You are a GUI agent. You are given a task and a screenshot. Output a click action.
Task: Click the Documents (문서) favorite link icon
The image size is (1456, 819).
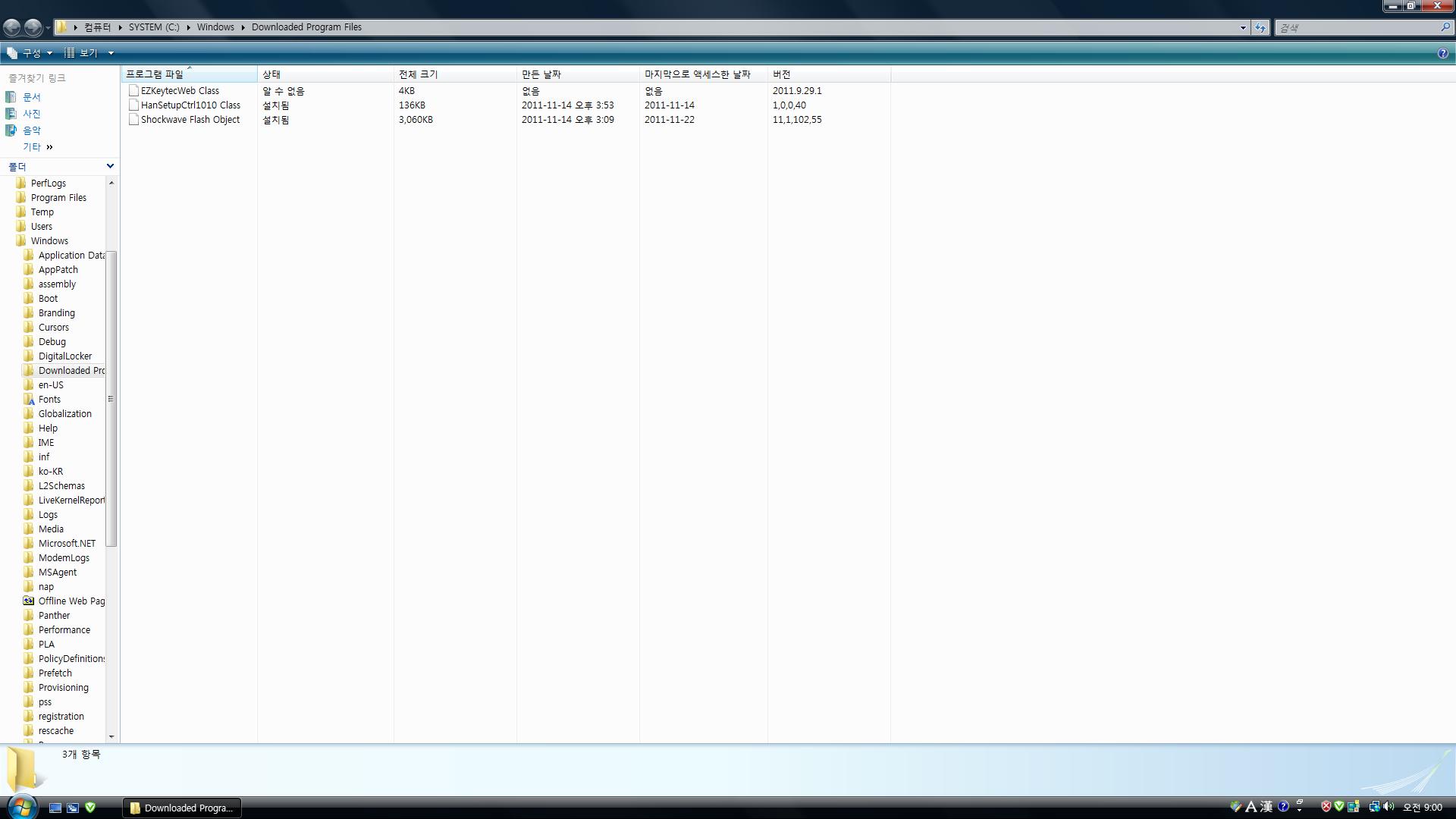(x=11, y=97)
